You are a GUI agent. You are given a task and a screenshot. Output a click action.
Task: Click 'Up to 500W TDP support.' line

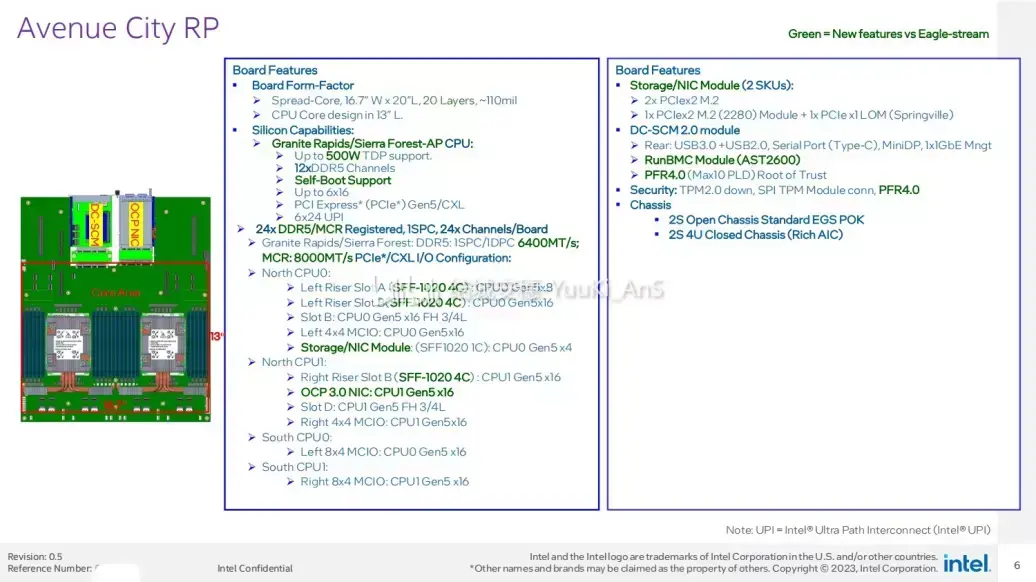pos(363,156)
